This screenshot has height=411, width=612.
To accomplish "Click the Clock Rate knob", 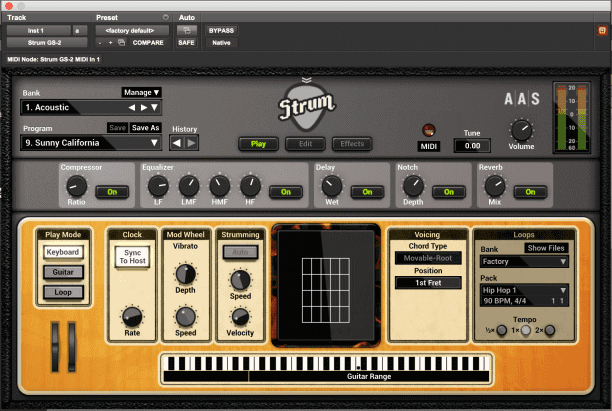I will [x=132, y=317].
